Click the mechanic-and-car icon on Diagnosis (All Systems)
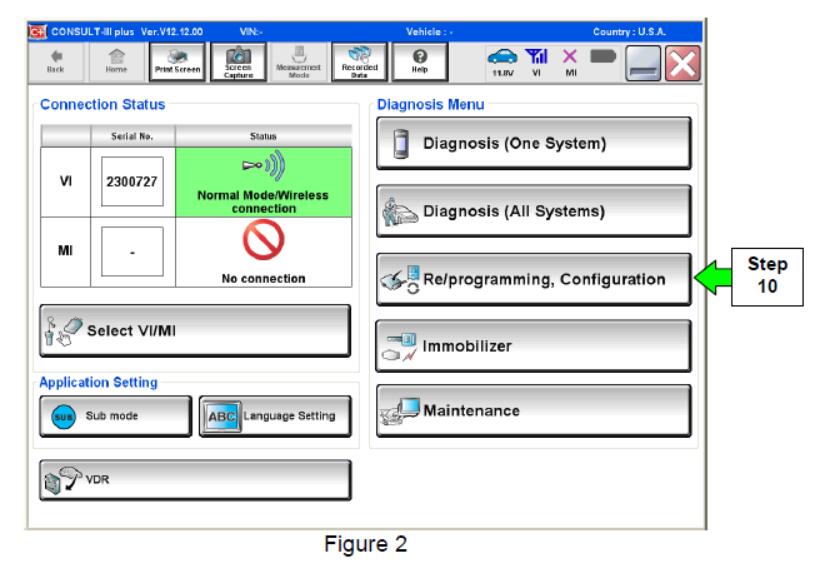The image size is (817, 565). [400, 211]
